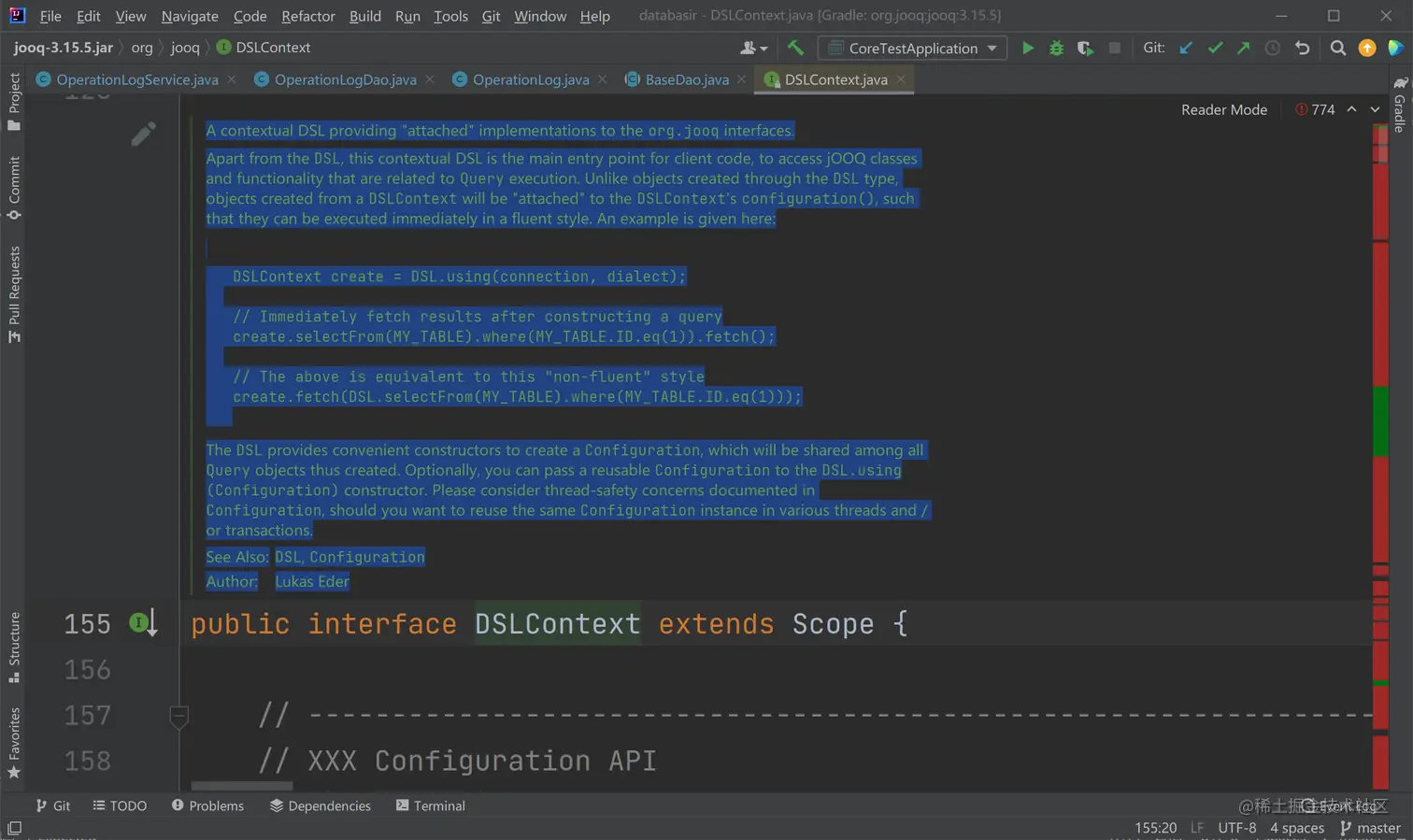Update project with the blue Git arrow
Image resolution: width=1413 pixels, height=840 pixels.
pos(1186,48)
